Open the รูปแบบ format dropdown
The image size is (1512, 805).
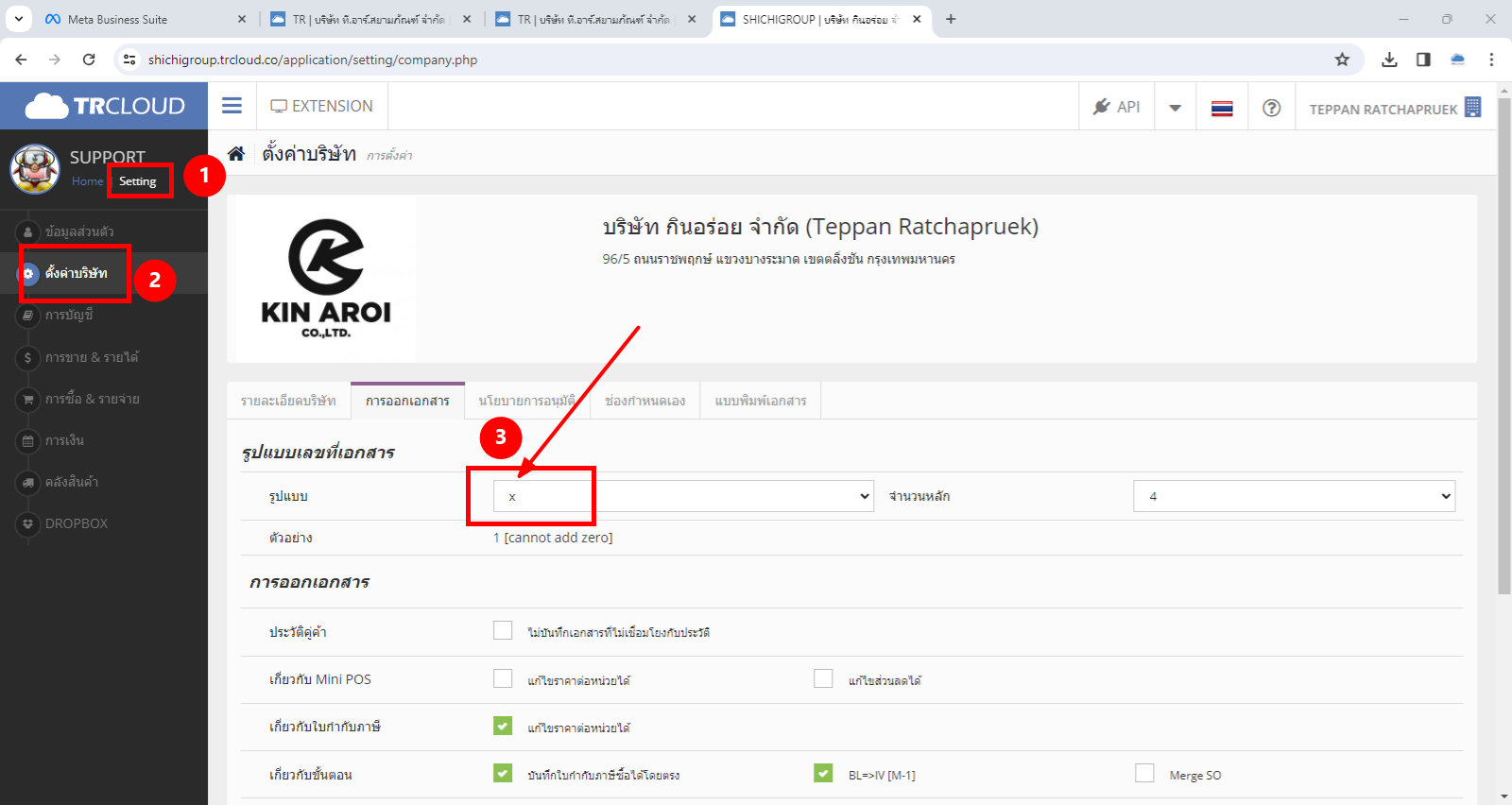tap(683, 496)
